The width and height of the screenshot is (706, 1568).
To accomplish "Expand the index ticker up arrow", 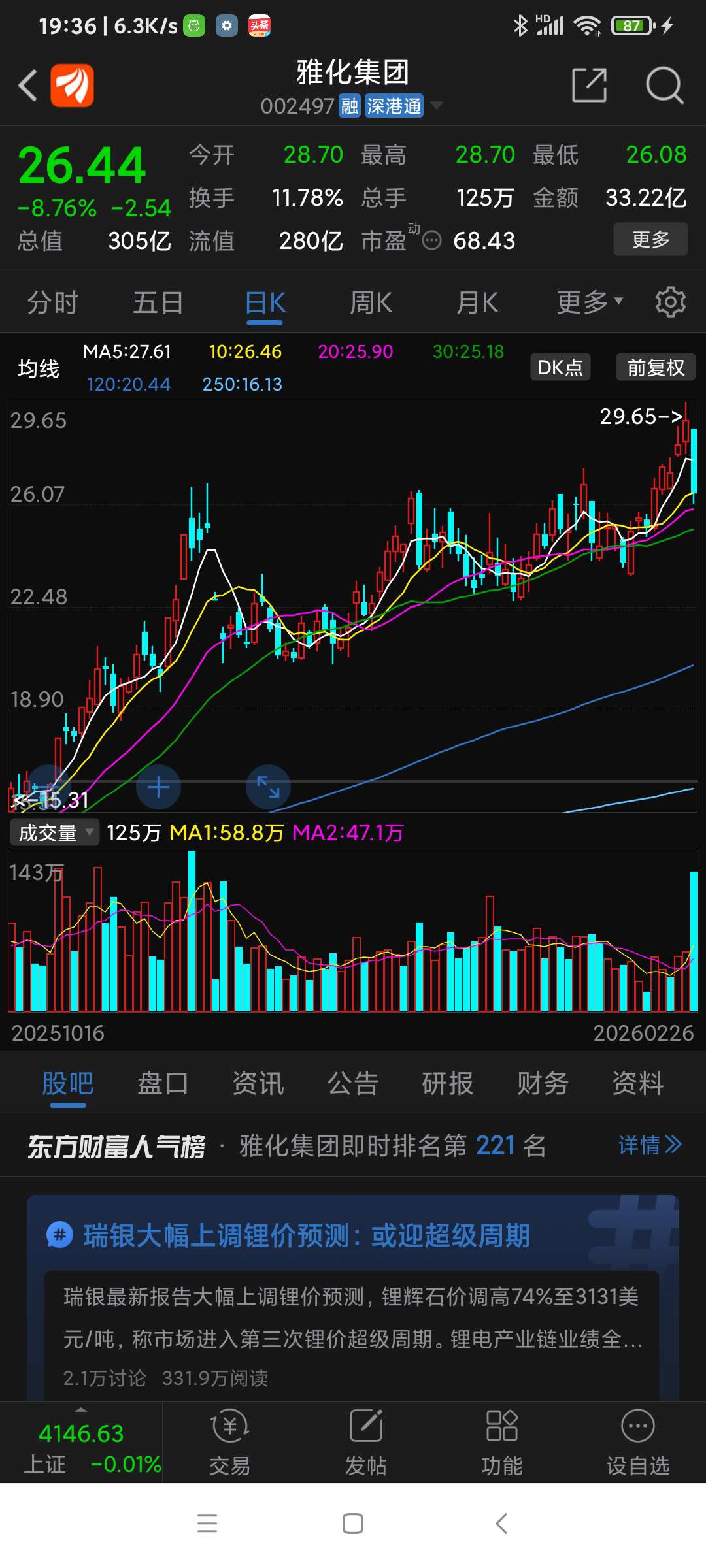I will (x=81, y=1409).
